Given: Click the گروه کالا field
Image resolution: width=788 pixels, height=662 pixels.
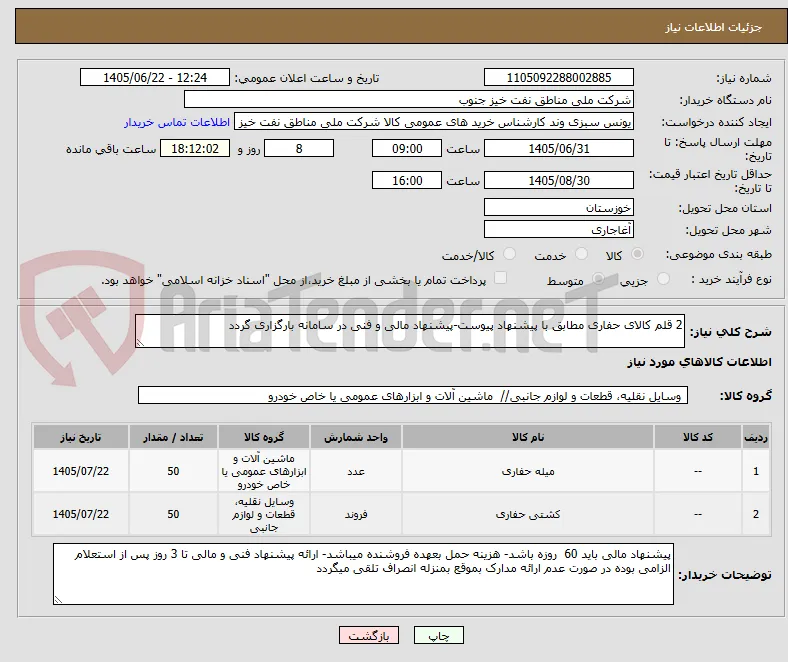Looking at the screenshot, I should point(413,396).
